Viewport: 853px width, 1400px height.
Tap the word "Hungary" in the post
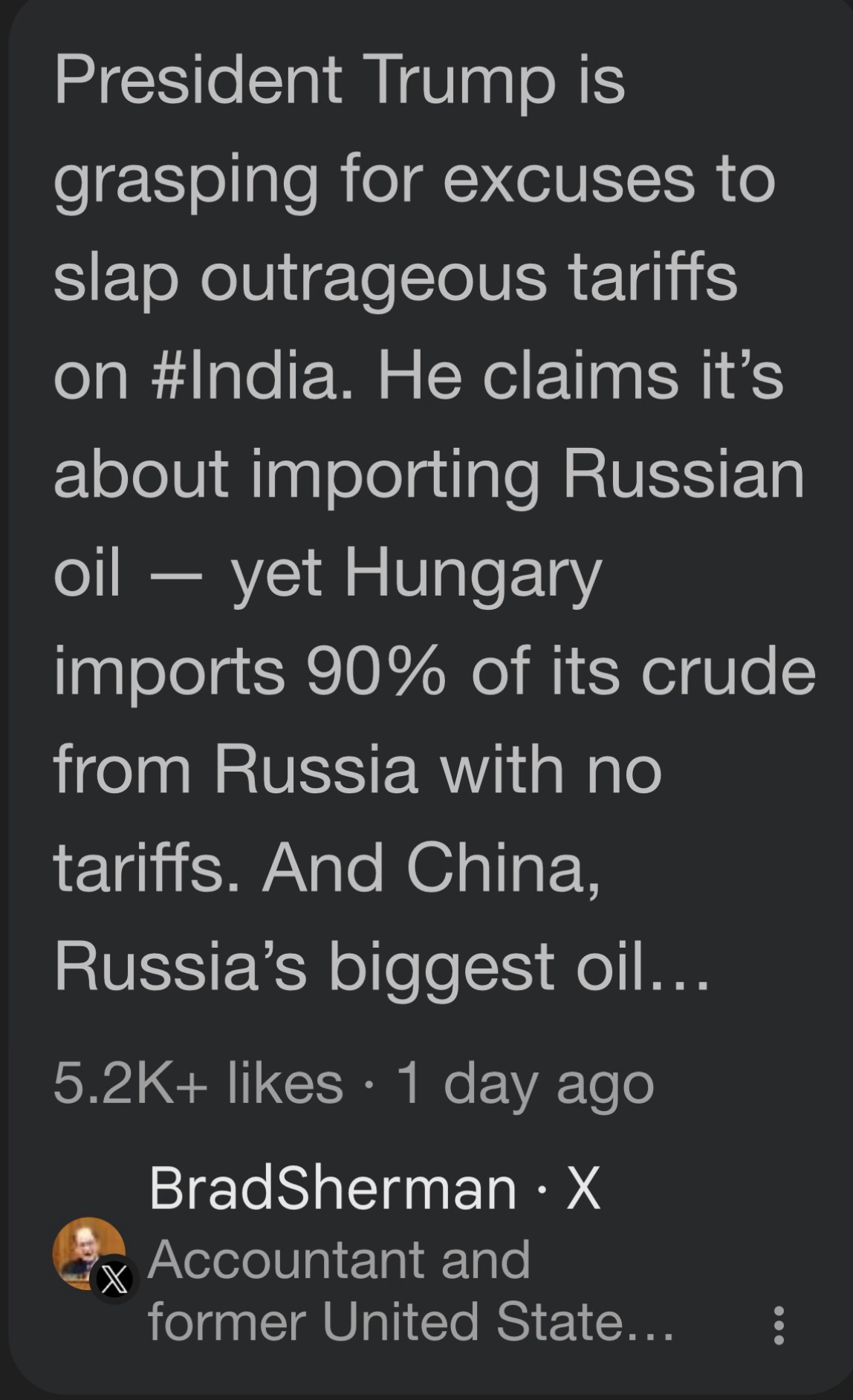click(471, 573)
